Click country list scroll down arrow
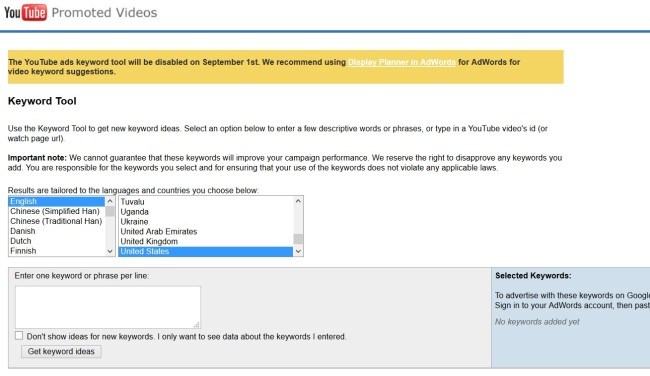Viewport: 650px width, 376px height. tap(298, 251)
